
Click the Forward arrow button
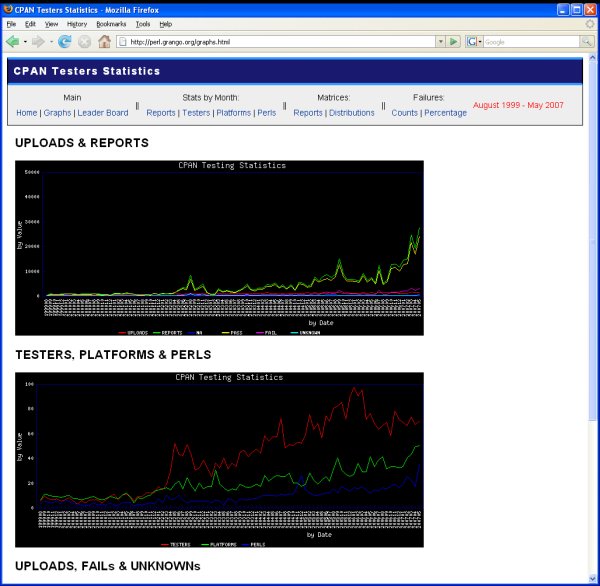[x=38, y=42]
